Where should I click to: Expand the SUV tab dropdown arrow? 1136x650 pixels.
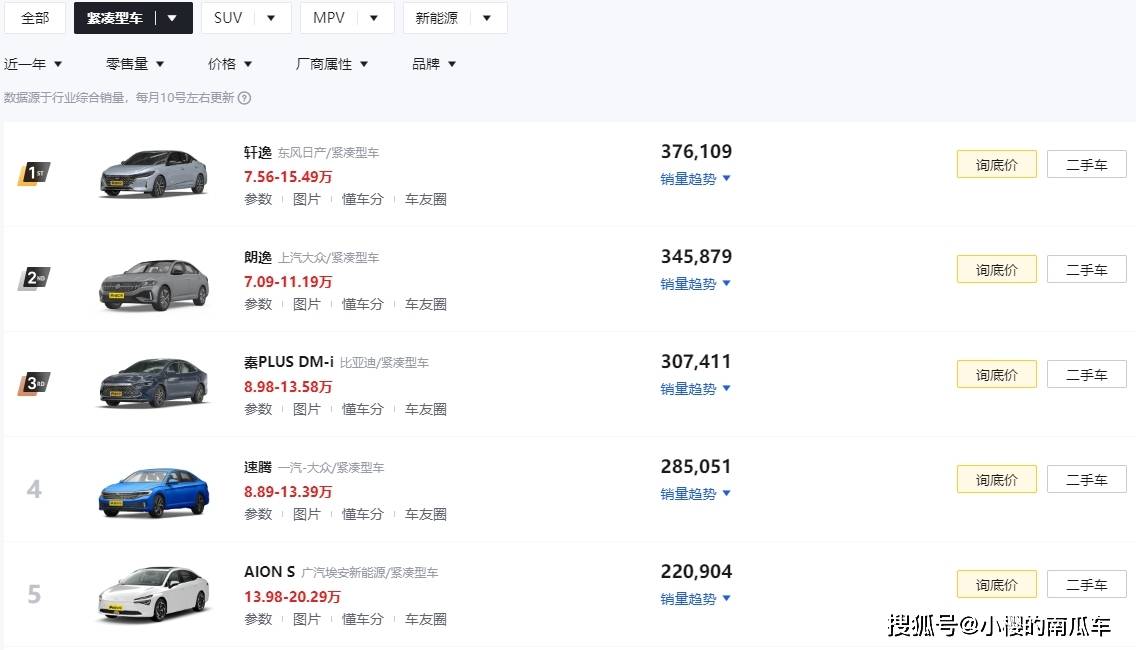point(271,18)
